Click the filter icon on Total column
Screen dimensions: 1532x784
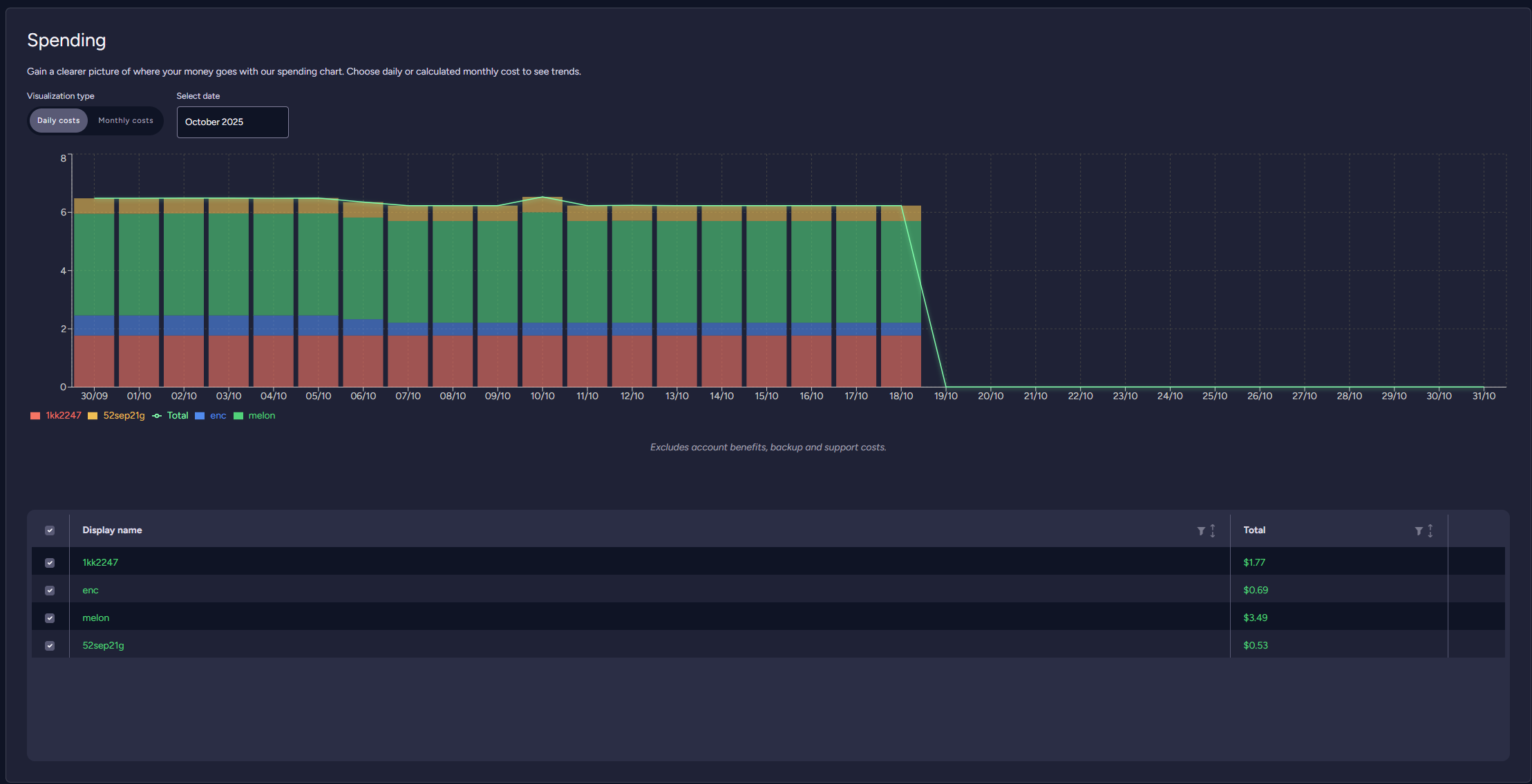1418,530
